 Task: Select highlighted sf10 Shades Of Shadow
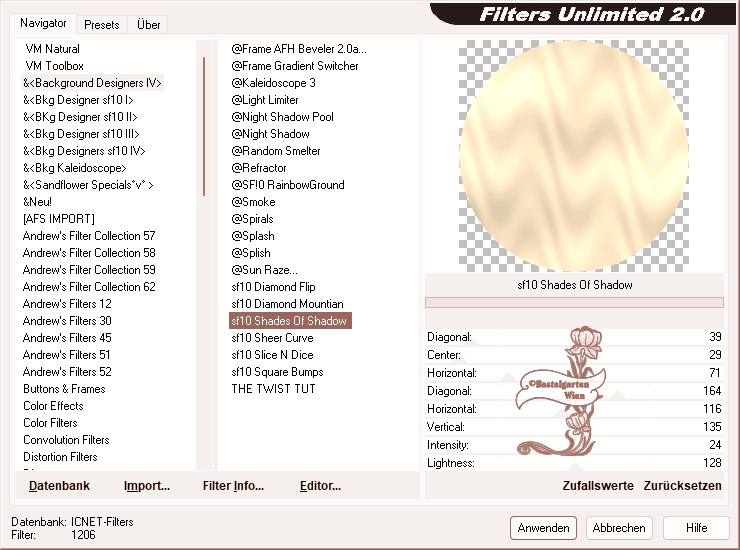pyautogui.click(x=290, y=321)
